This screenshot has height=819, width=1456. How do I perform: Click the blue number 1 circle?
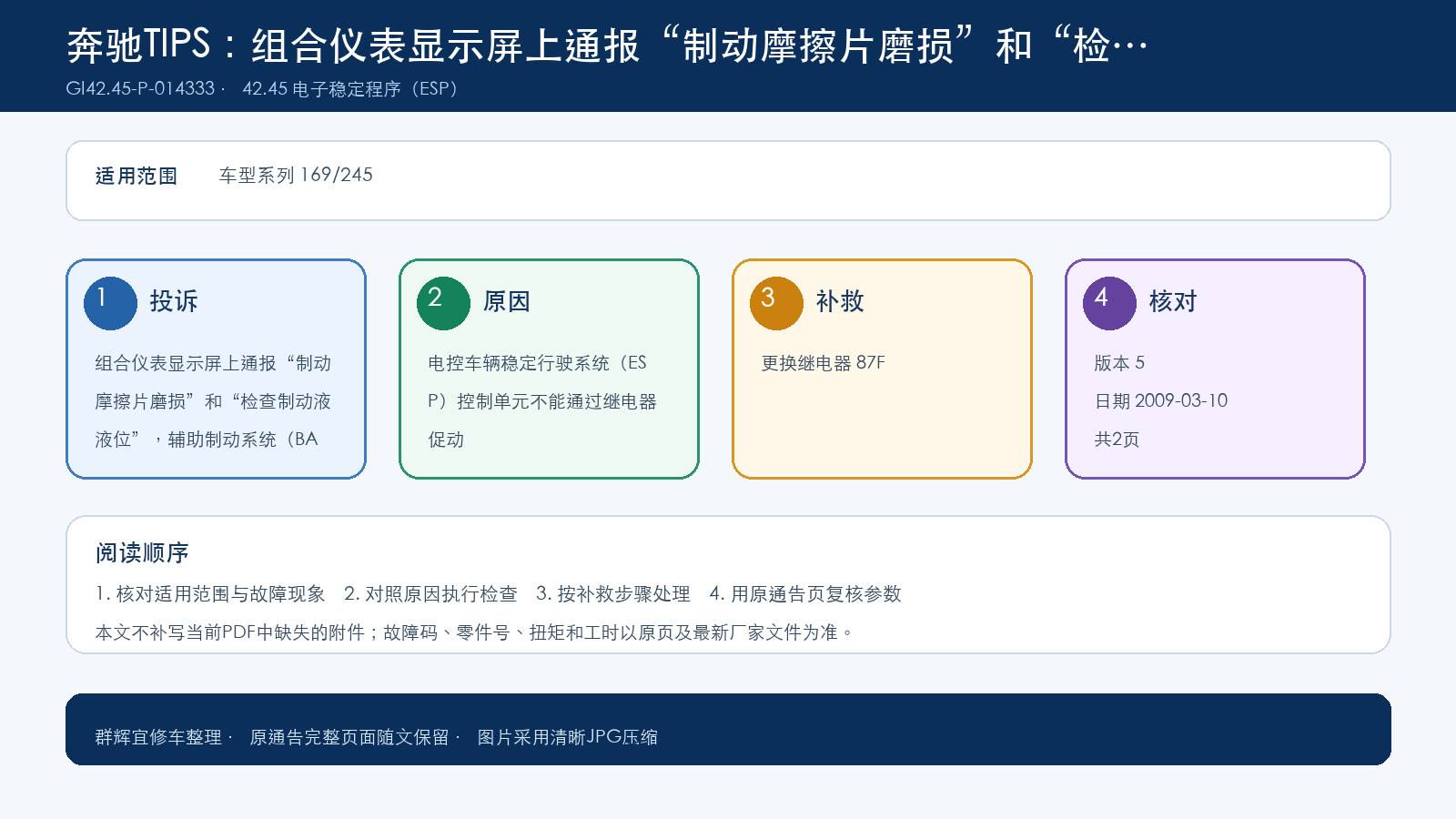coord(110,303)
